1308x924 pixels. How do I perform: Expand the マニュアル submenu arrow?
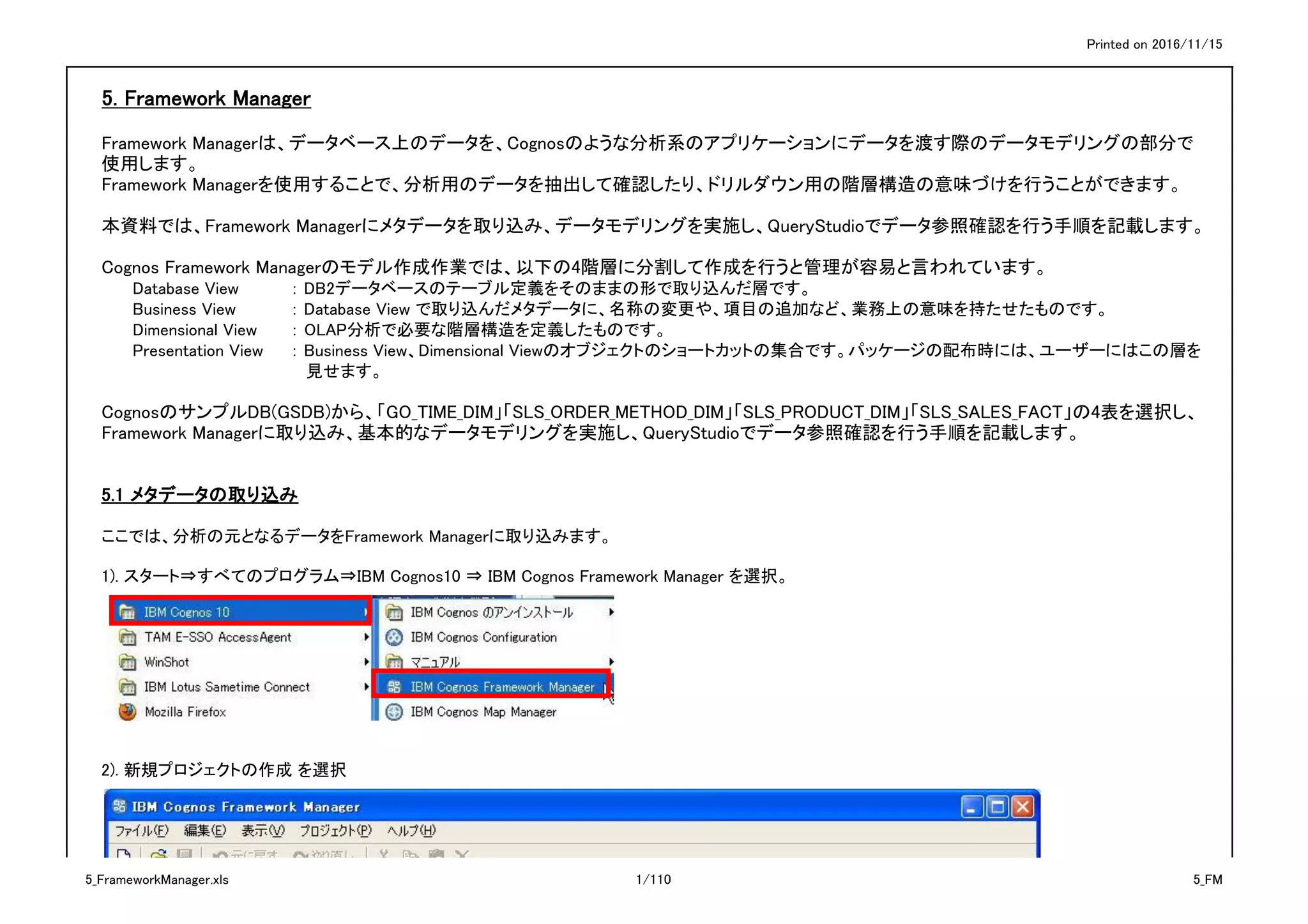coord(611,662)
